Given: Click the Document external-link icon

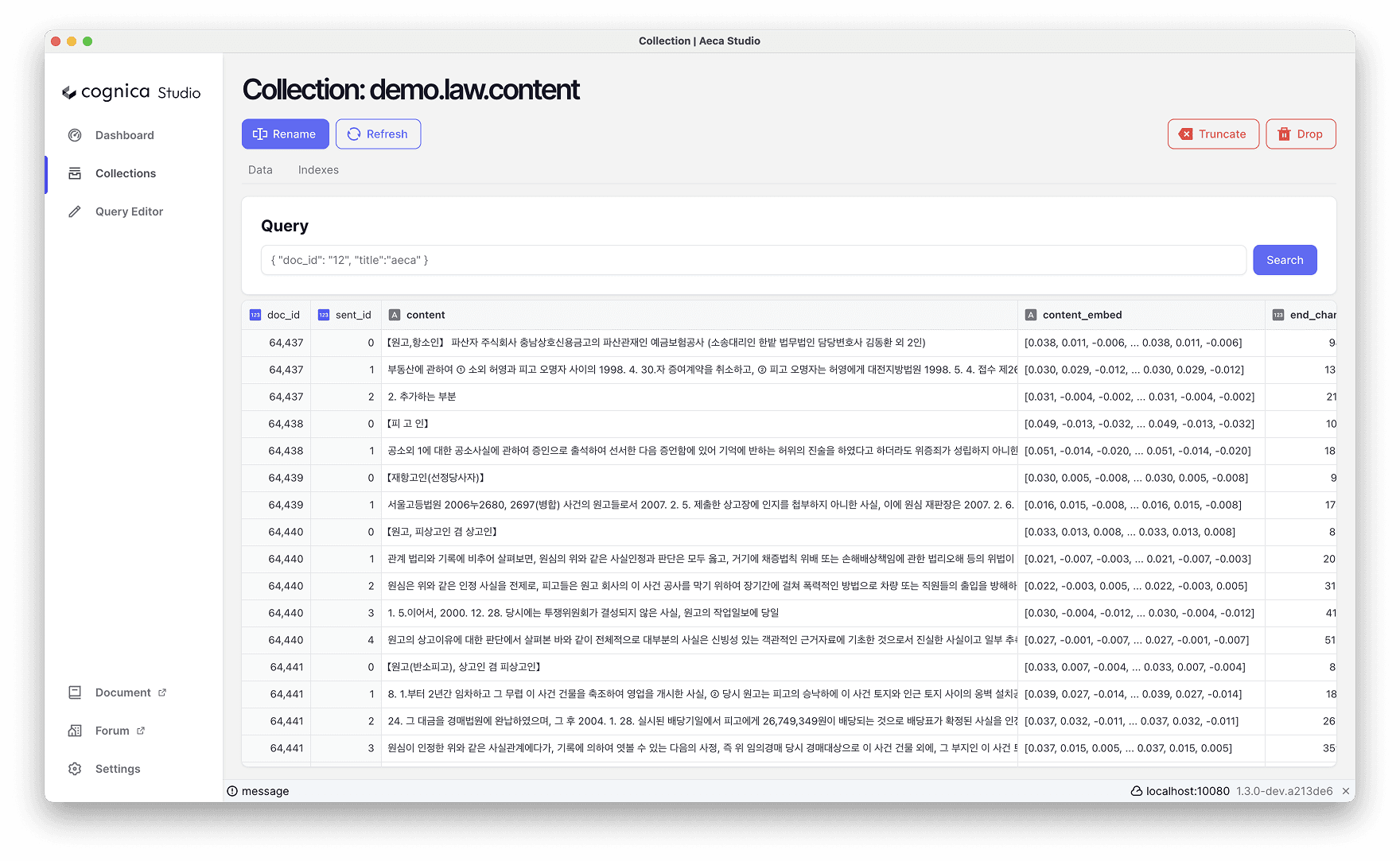Looking at the screenshot, I should (x=161, y=692).
